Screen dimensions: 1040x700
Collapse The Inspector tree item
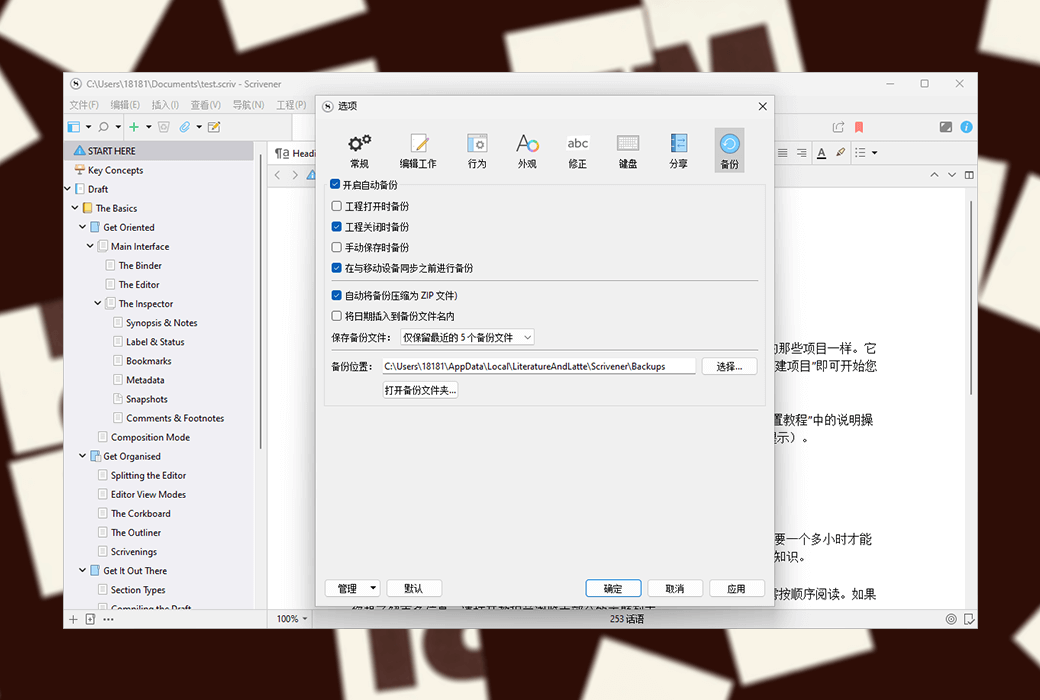click(x=98, y=303)
